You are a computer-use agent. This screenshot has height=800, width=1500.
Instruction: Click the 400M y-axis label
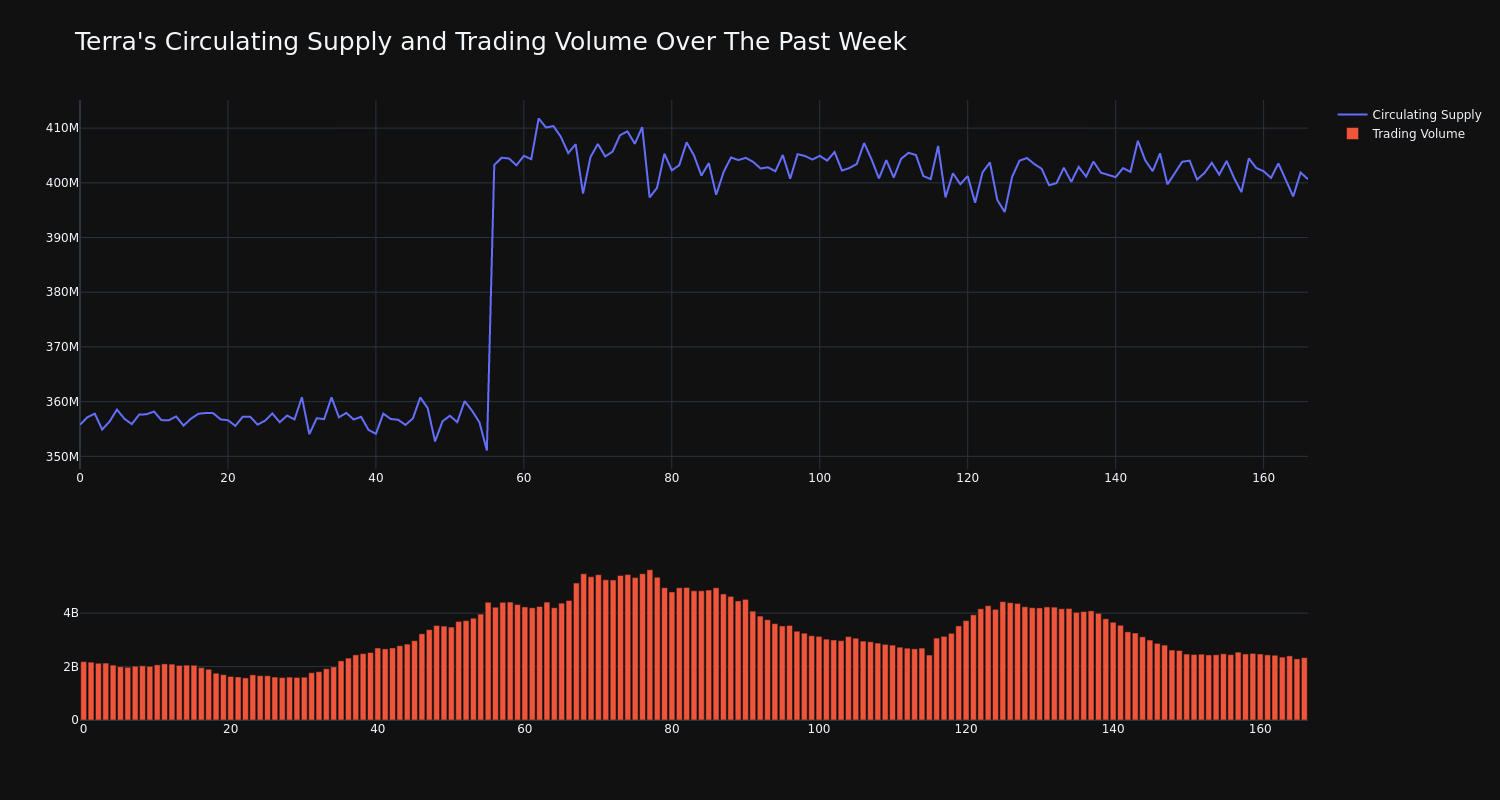click(61, 183)
